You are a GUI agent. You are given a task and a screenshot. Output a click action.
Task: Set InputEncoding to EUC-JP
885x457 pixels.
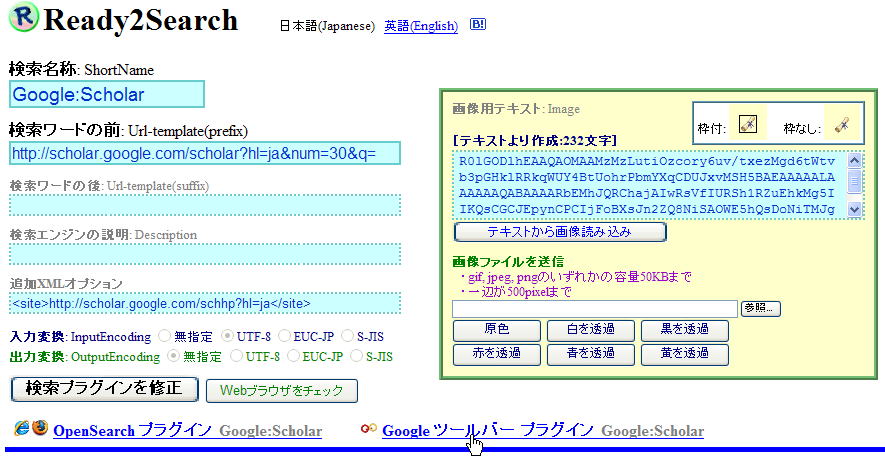coord(284,336)
